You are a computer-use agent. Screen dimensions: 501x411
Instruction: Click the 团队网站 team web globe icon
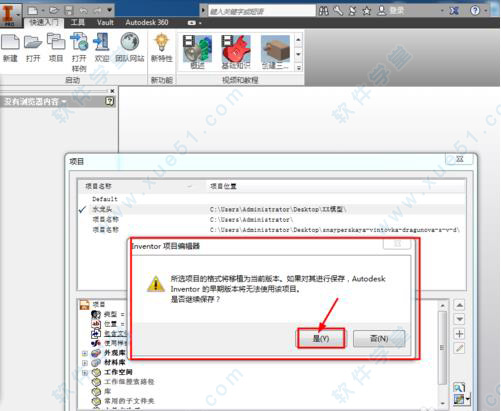pyautogui.click(x=130, y=47)
